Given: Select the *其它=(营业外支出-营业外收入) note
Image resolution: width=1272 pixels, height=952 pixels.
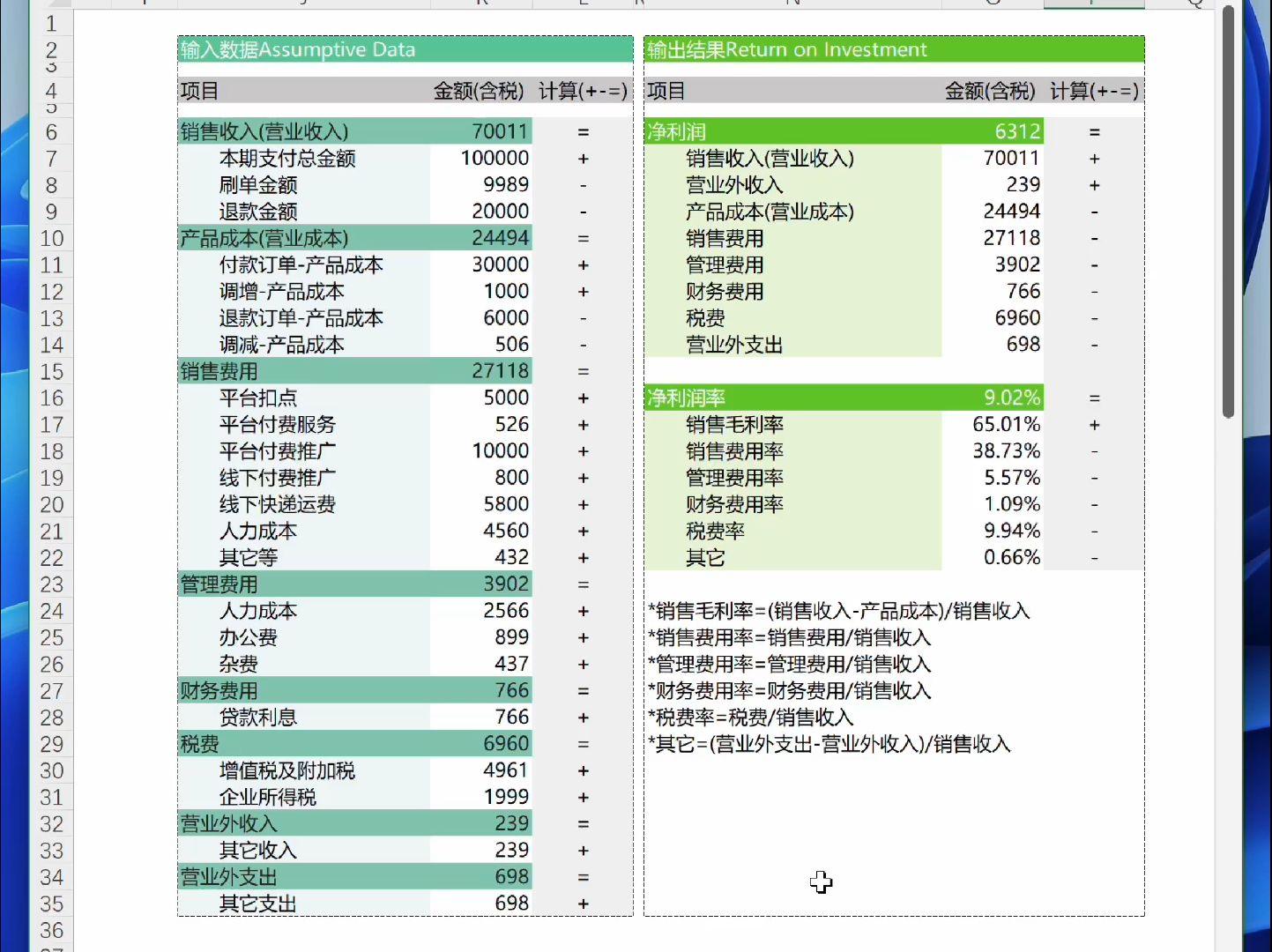Looking at the screenshot, I should 829,744.
